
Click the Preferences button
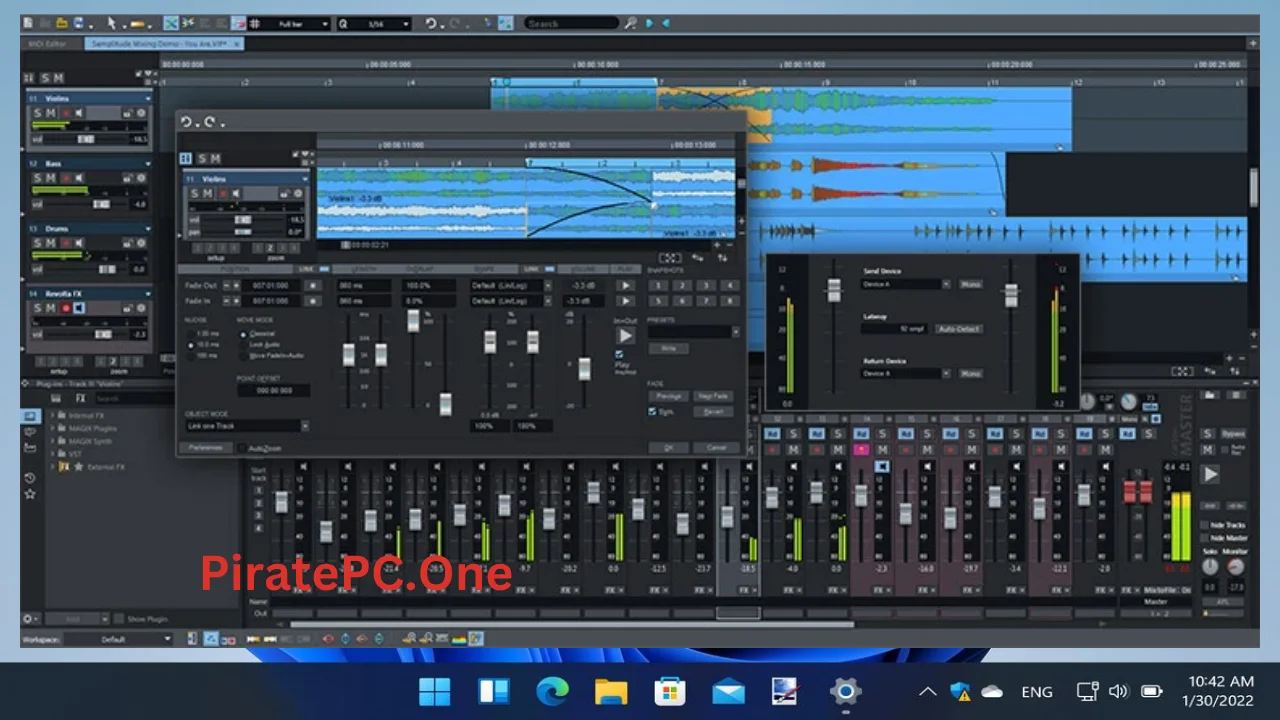(x=206, y=448)
